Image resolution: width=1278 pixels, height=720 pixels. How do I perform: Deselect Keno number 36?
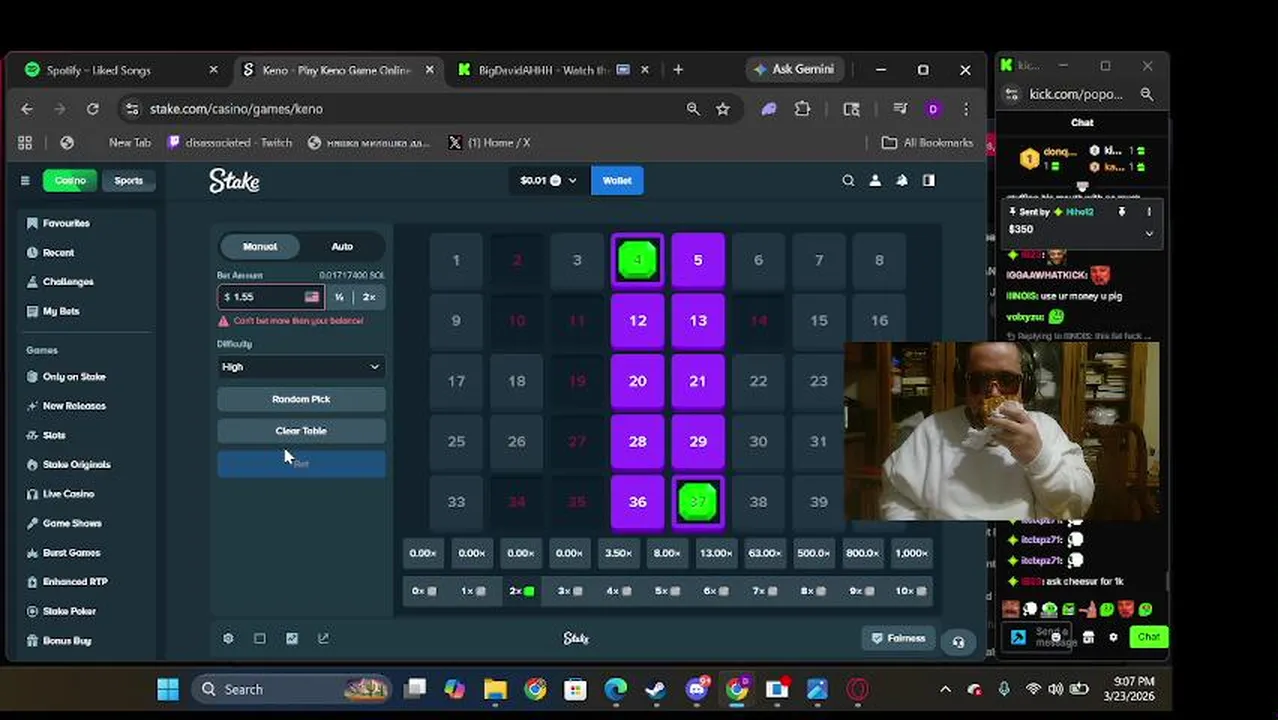pyautogui.click(x=637, y=502)
